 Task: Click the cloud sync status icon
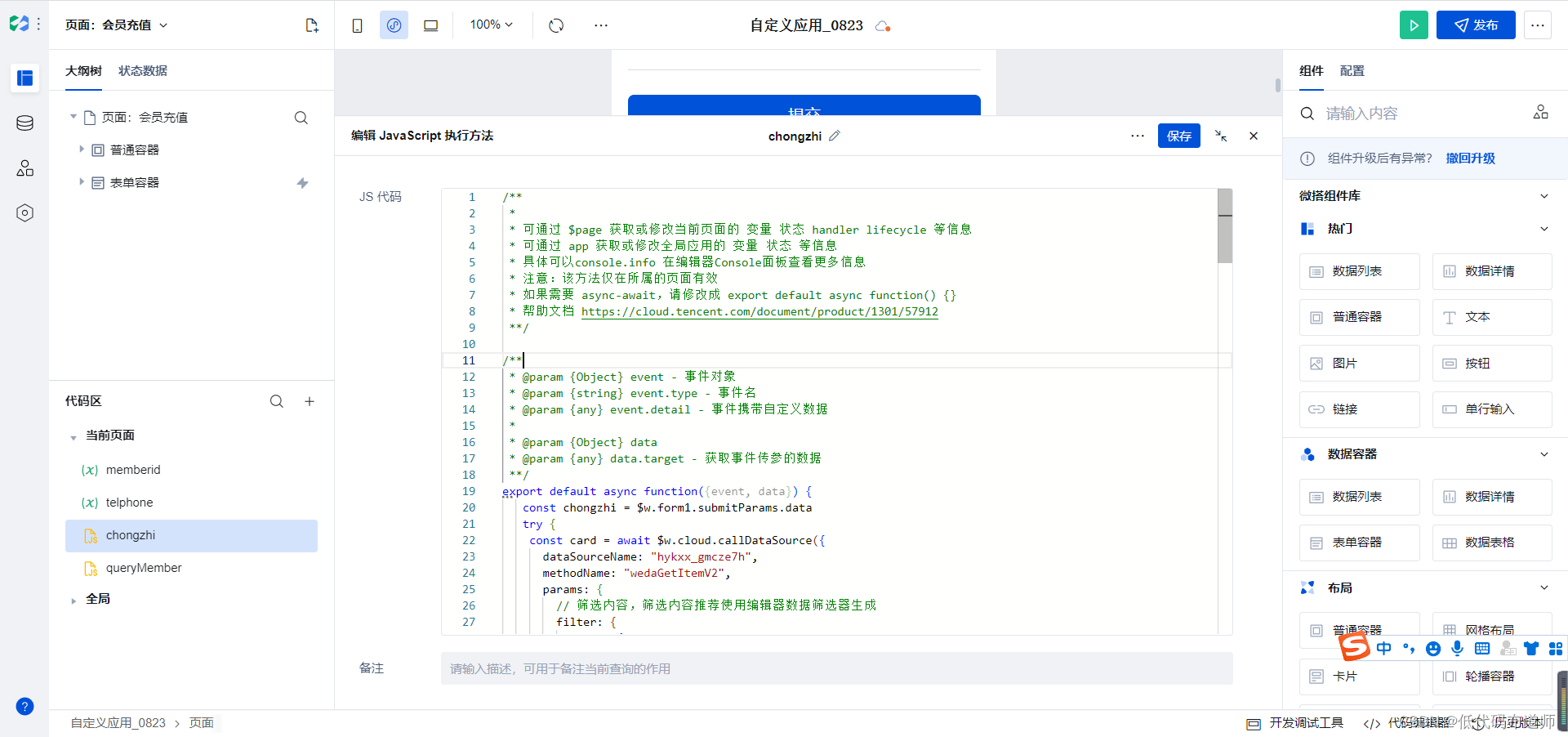[882, 26]
